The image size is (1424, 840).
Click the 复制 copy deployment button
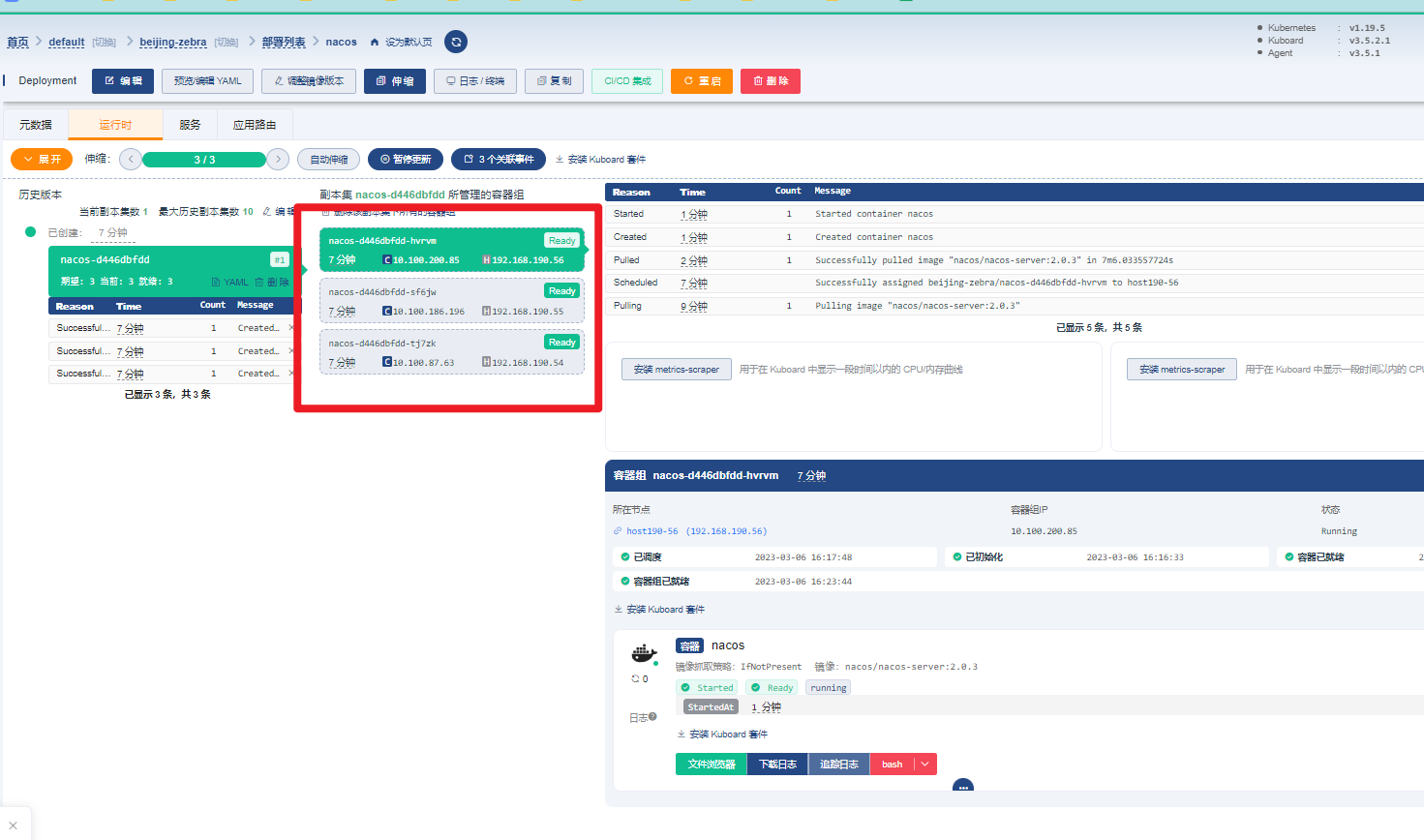pos(554,81)
